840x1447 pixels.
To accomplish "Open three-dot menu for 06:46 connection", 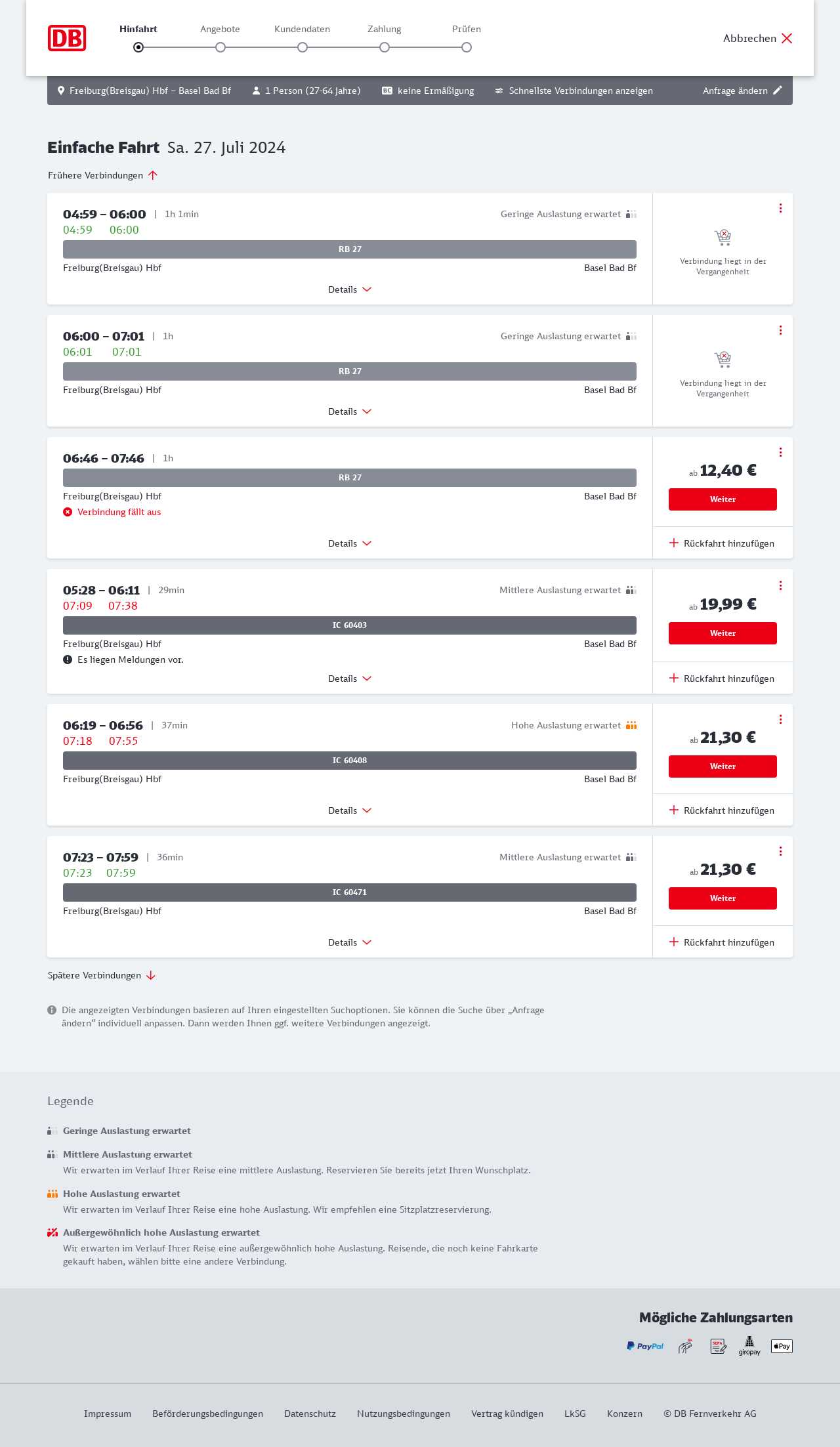I will pos(780,452).
